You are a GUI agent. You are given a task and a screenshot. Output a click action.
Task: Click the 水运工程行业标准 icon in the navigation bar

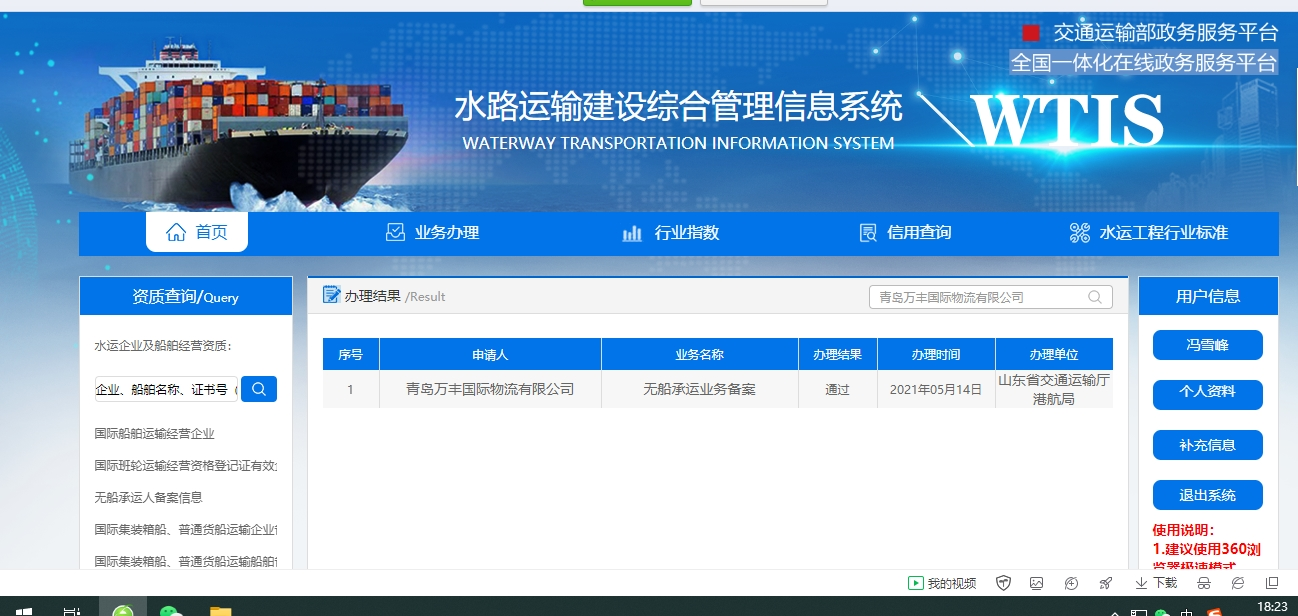(1079, 232)
